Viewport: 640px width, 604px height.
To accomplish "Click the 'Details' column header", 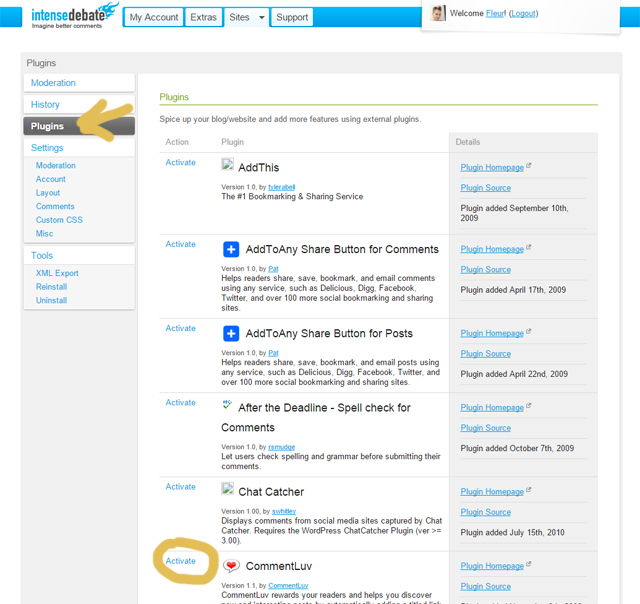I will point(468,142).
